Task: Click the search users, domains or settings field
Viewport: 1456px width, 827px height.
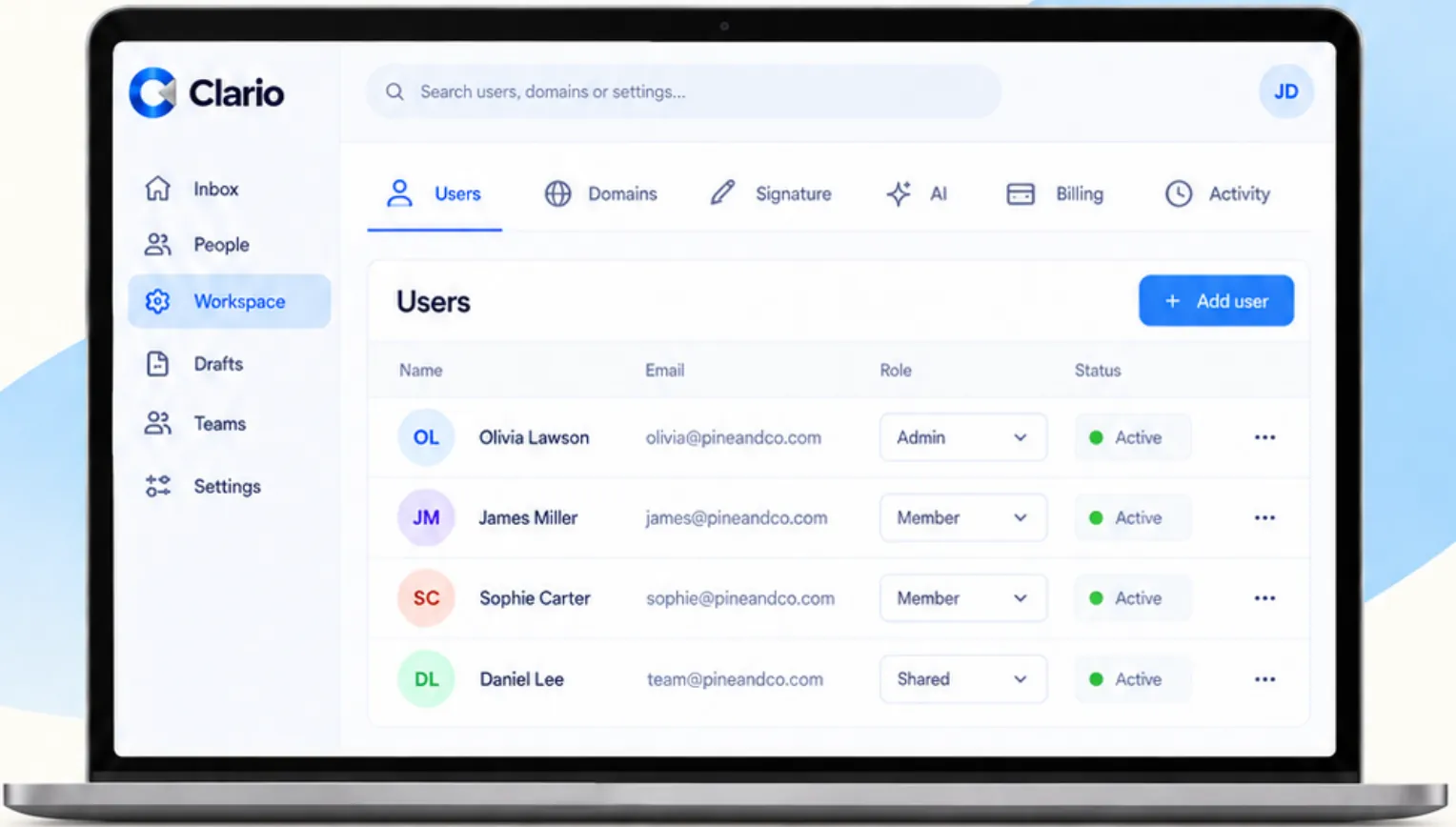Action: (x=683, y=91)
